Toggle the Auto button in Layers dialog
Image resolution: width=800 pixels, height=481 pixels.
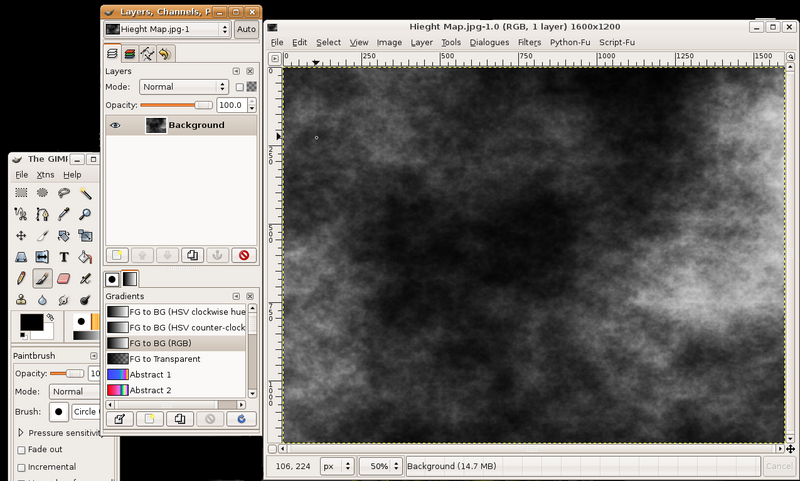[x=246, y=29]
